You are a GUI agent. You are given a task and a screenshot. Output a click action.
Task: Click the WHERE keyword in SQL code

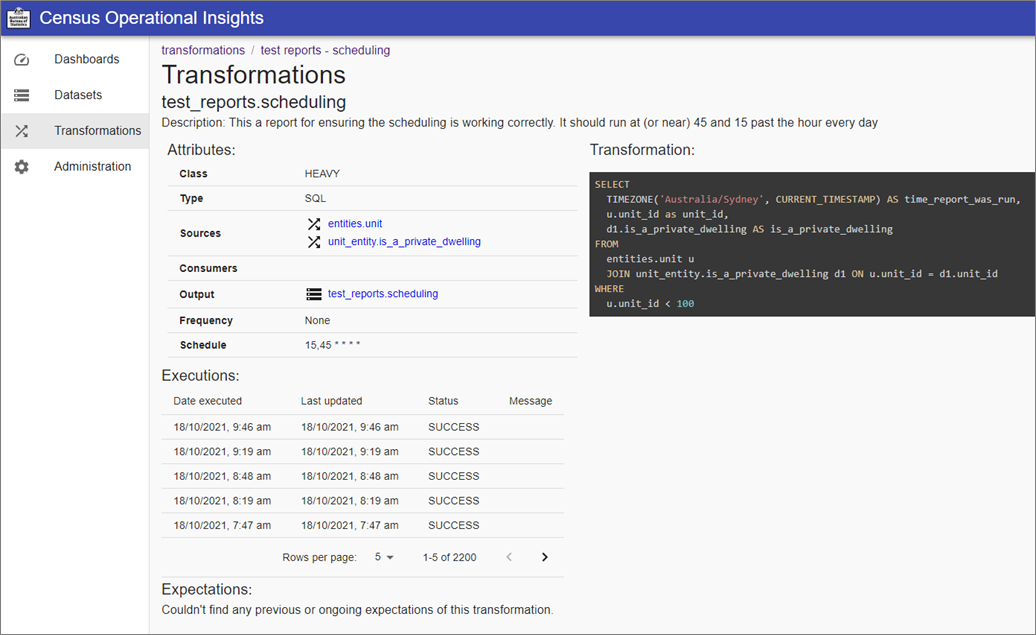tap(609, 289)
